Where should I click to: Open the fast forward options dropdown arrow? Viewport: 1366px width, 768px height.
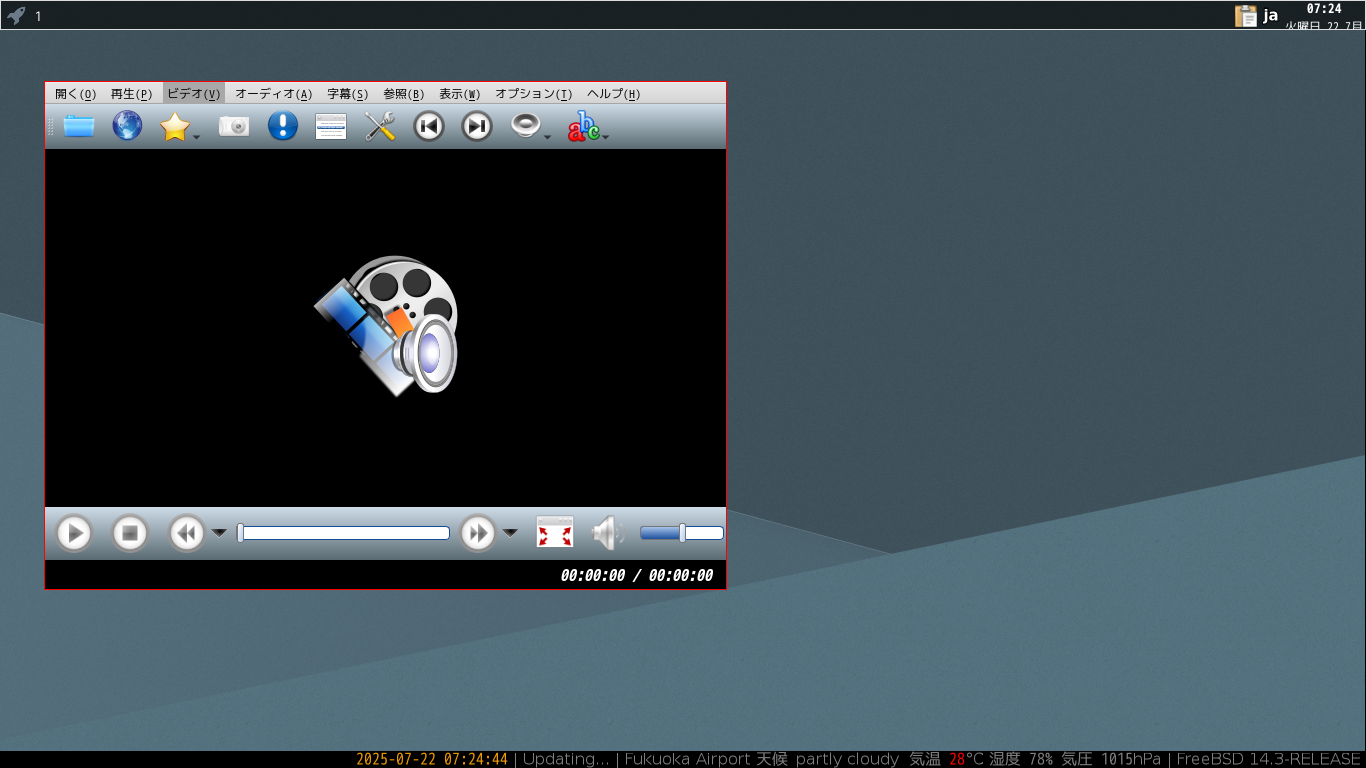coord(510,533)
